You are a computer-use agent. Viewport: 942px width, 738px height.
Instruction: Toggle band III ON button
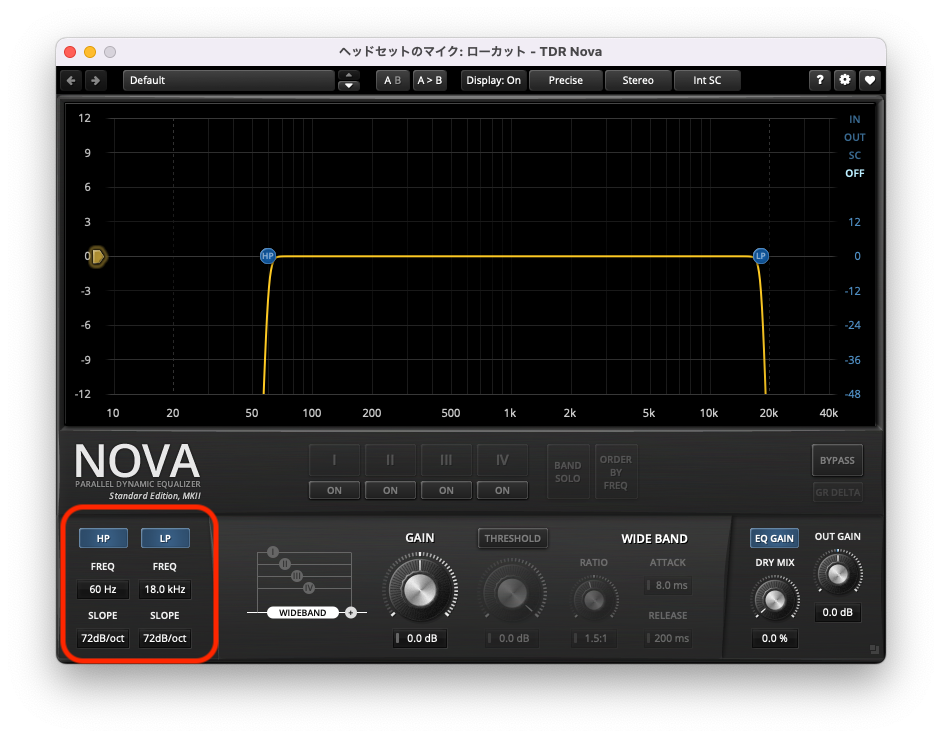pyautogui.click(x=446, y=490)
